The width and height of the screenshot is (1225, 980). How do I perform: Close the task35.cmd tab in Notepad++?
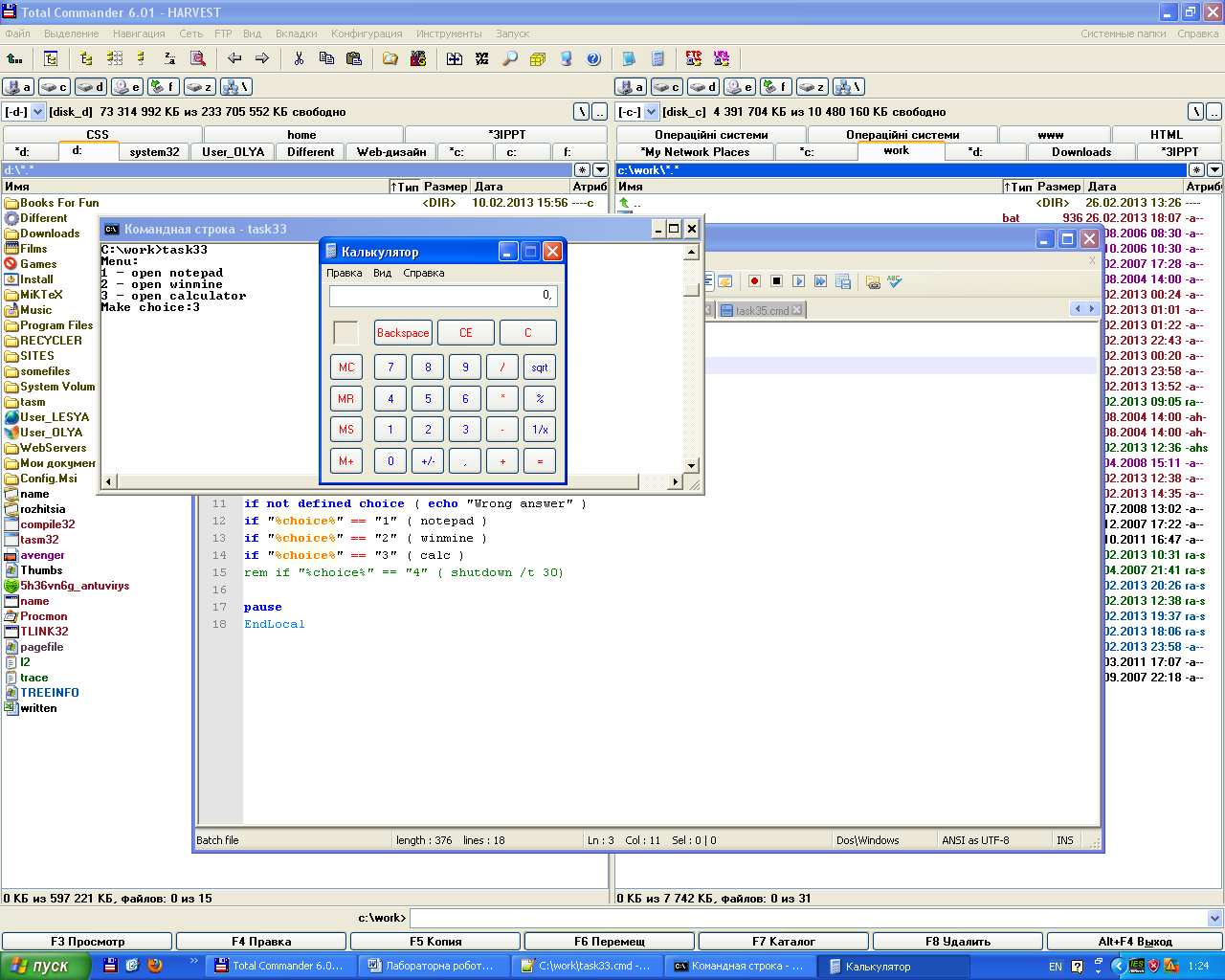point(796,310)
